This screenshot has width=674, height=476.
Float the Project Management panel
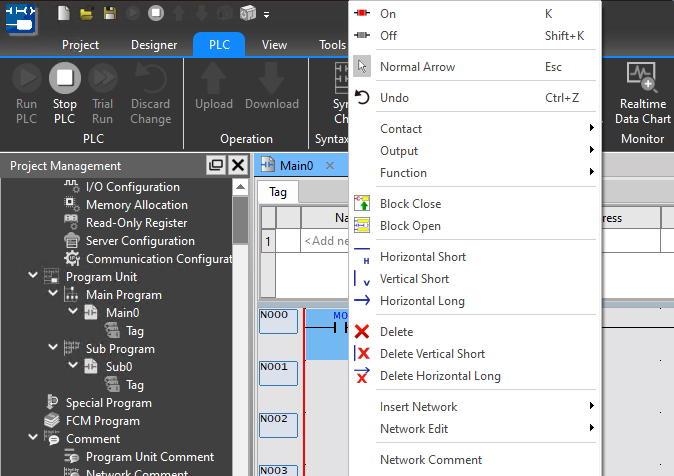coord(216,166)
